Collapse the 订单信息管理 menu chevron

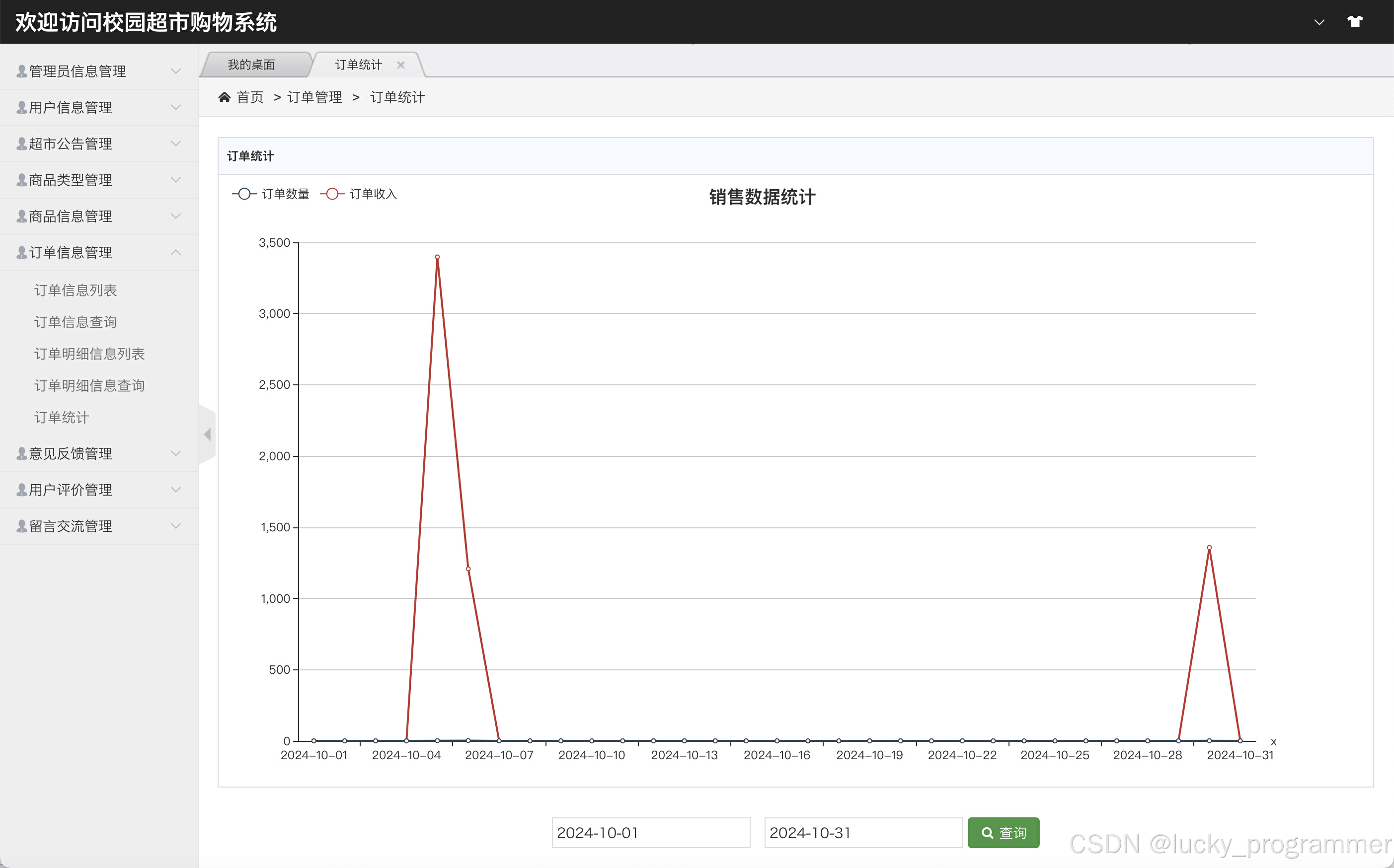pos(176,253)
